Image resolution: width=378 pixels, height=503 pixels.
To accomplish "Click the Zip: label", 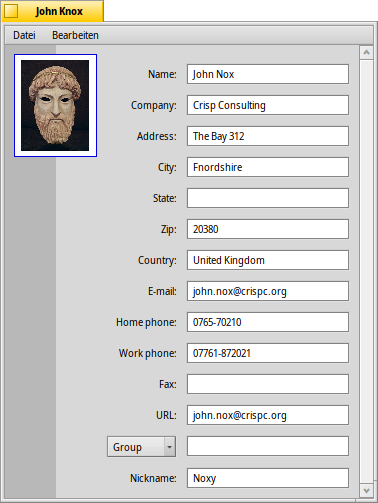I will (x=169, y=229).
